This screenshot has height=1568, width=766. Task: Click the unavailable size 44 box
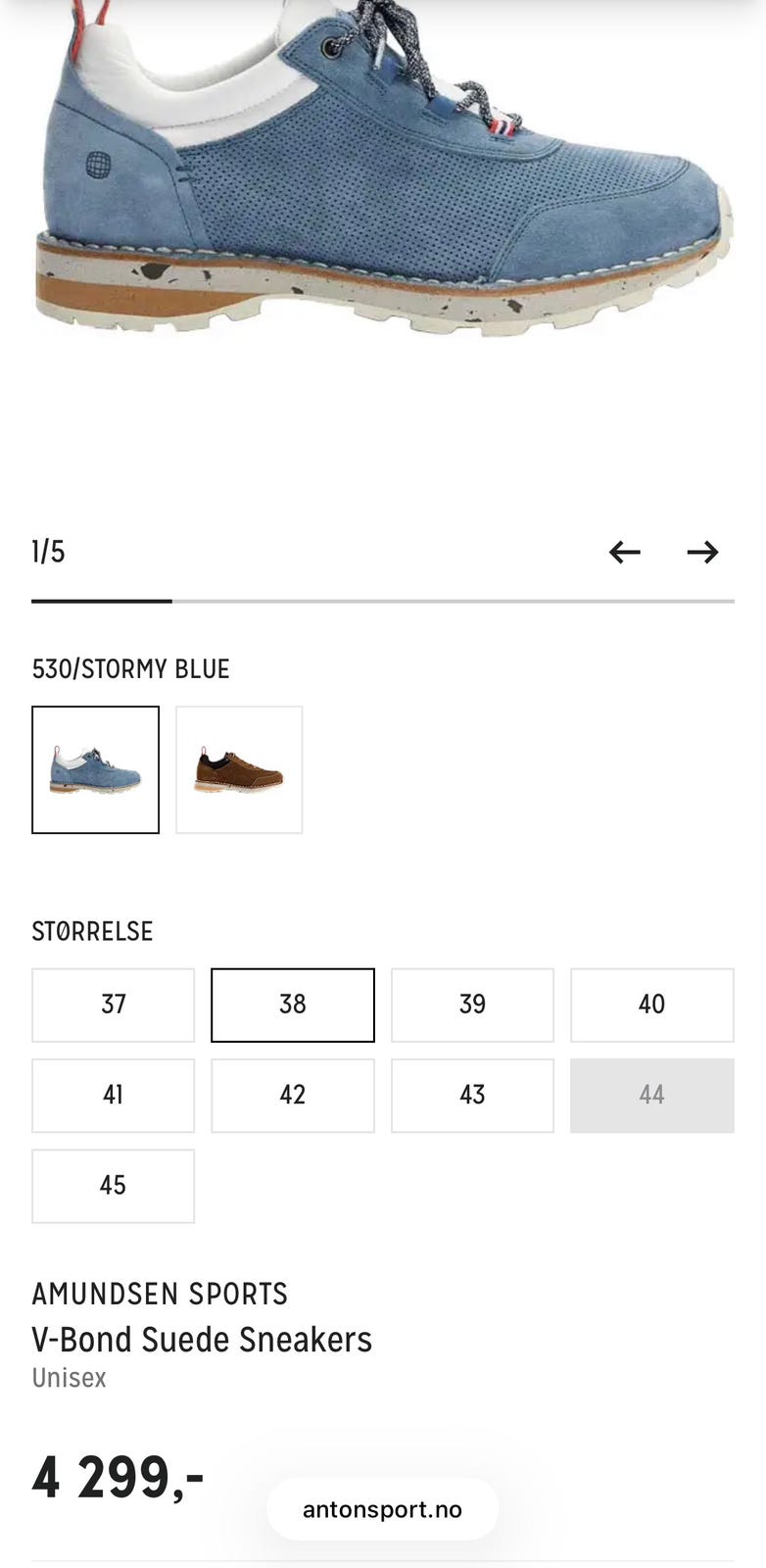652,1096
